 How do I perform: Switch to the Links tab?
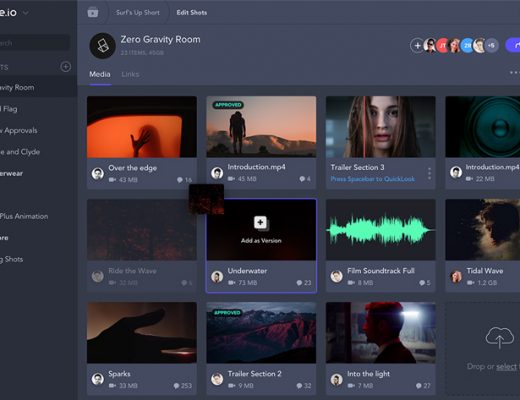tap(130, 74)
